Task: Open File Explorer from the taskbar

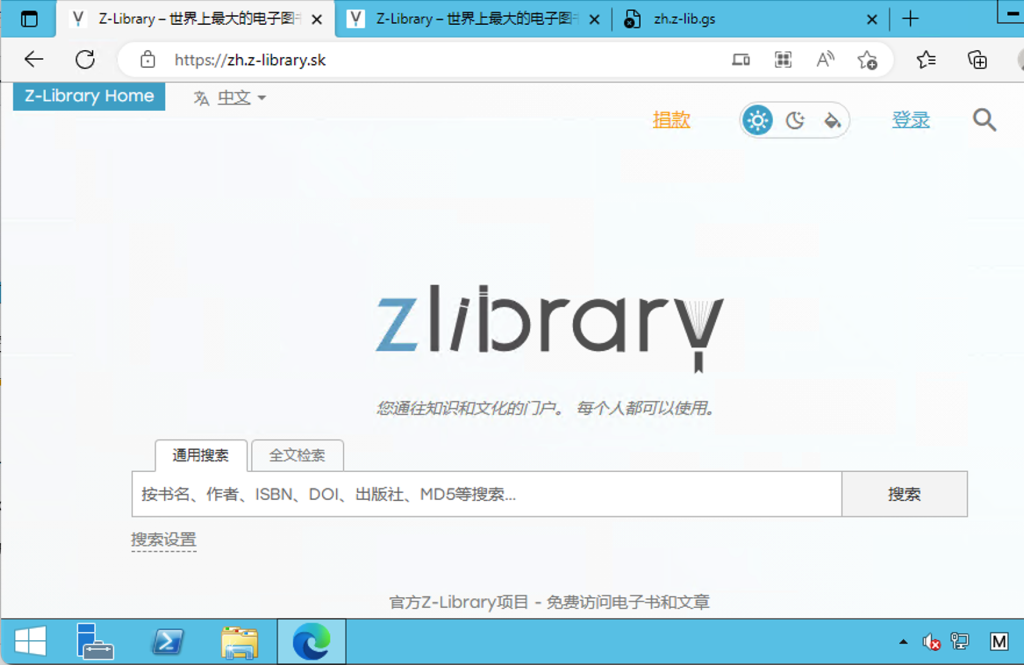Action: [240, 642]
